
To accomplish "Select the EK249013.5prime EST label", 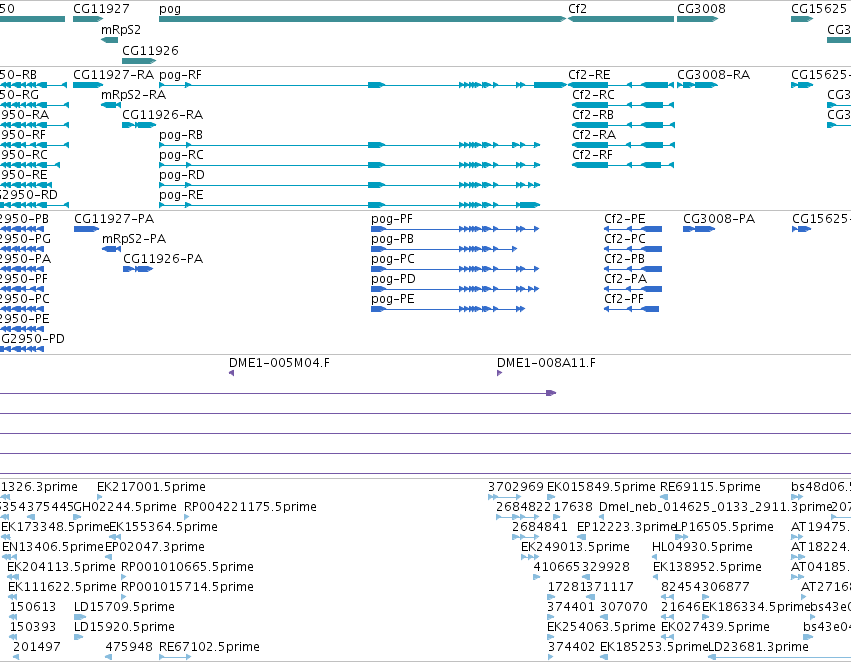I will coord(575,547).
